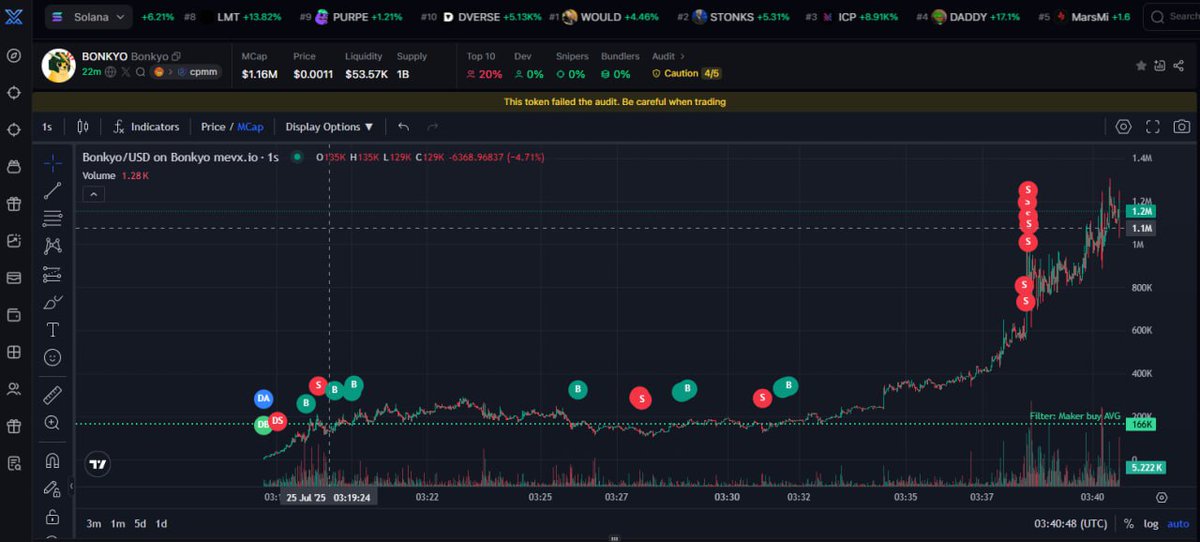1200x542 pixels.
Task: Click the Caution 4/5 audit badge
Action: [686, 74]
